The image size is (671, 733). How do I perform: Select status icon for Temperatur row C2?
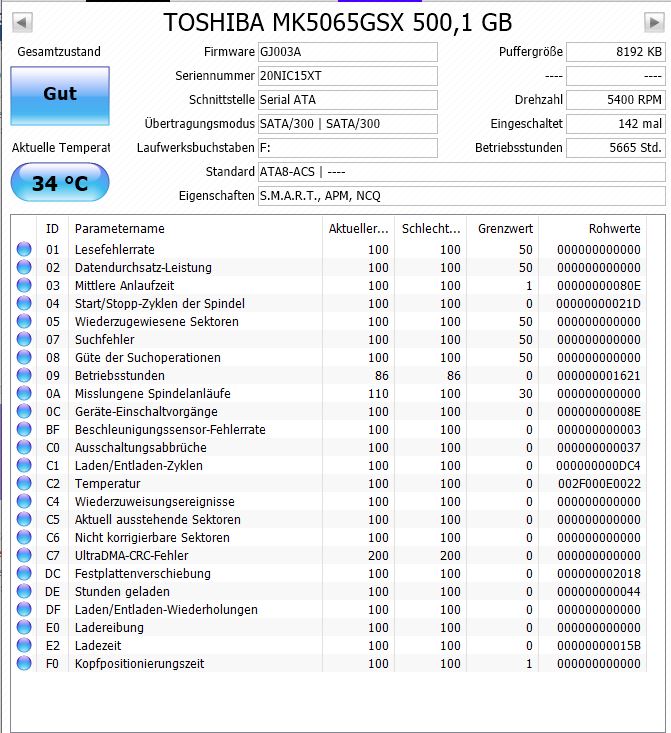(24, 483)
